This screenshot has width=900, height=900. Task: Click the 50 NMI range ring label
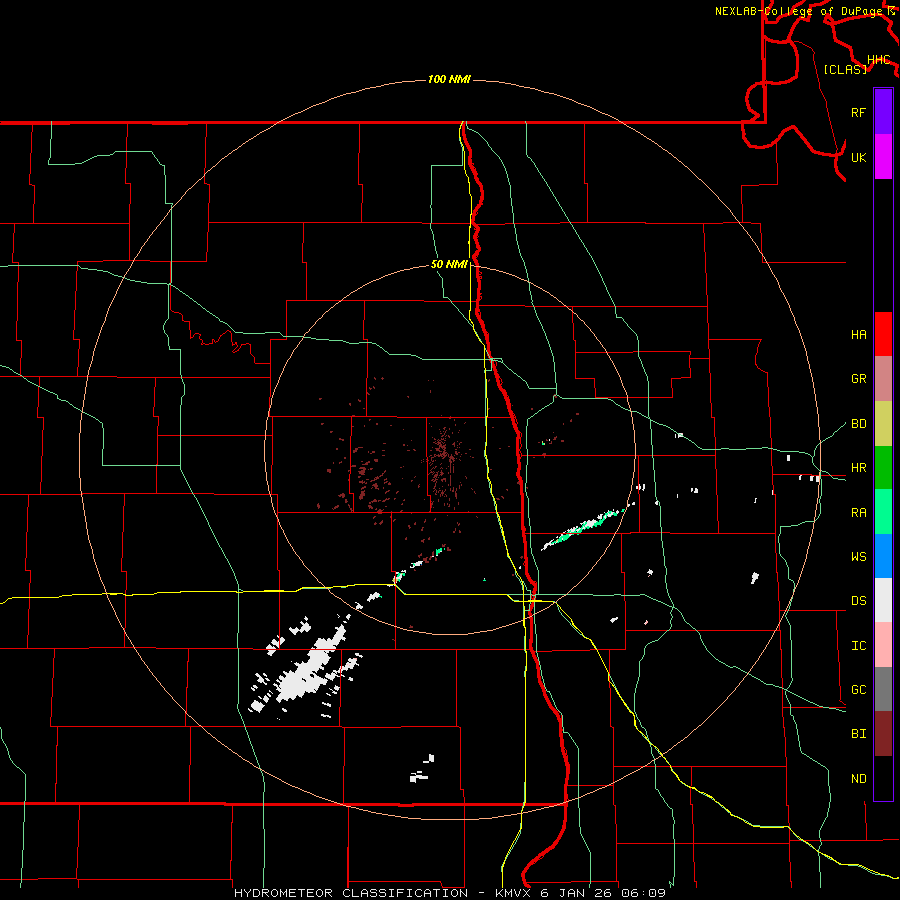449,264
